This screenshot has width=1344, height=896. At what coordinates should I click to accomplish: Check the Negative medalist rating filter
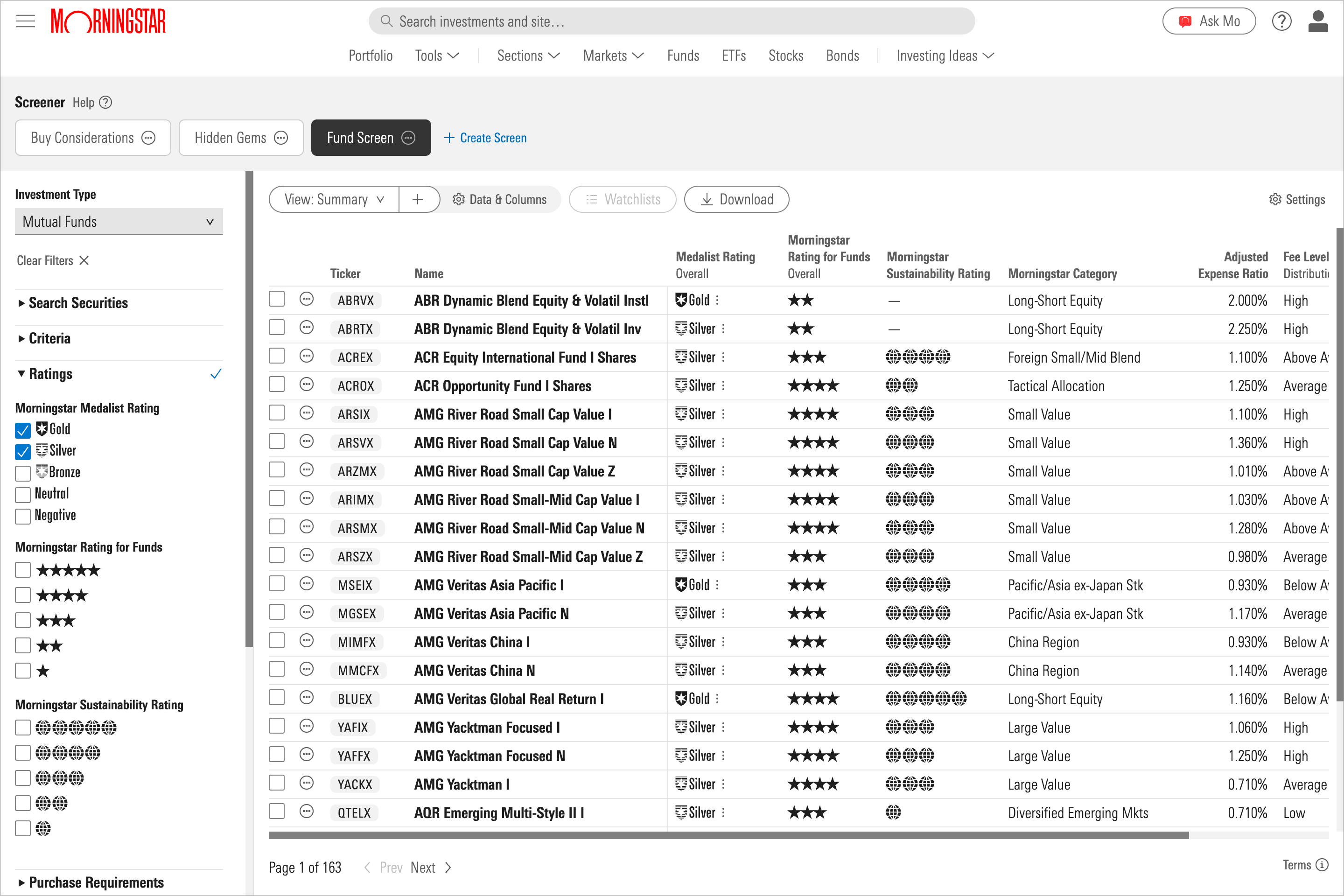tap(22, 516)
